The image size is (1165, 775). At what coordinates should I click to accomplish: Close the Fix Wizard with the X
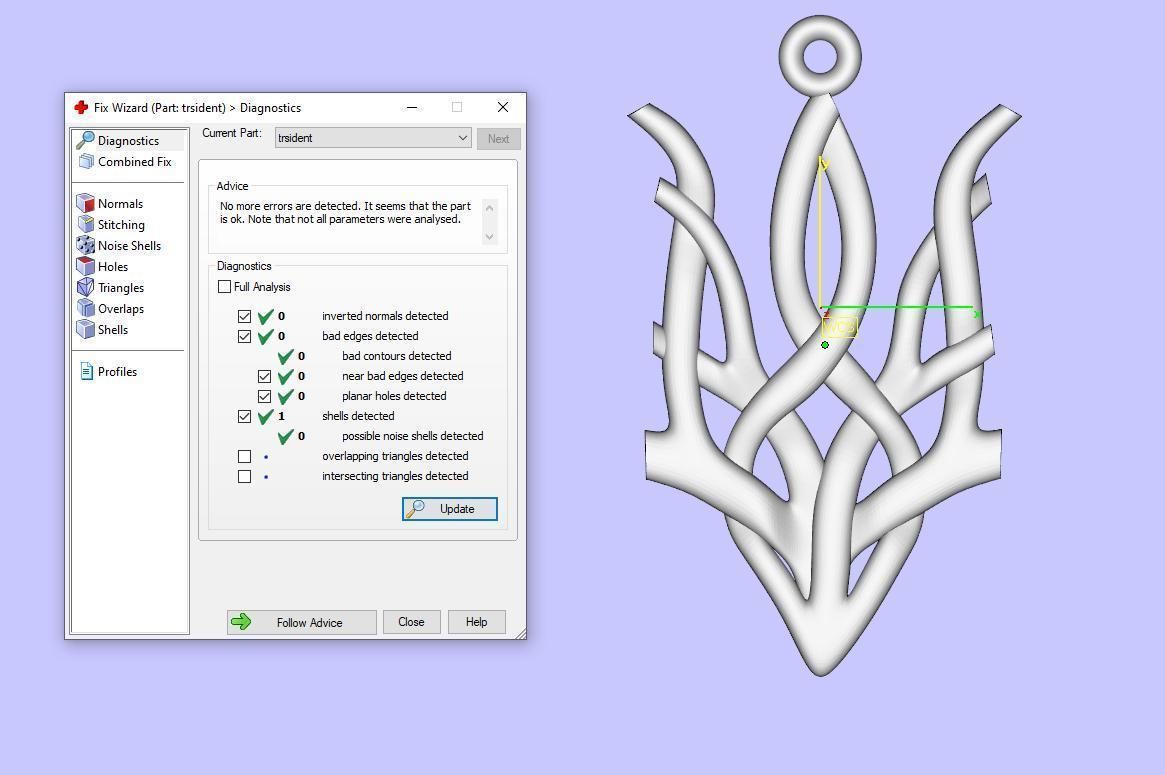coord(503,108)
